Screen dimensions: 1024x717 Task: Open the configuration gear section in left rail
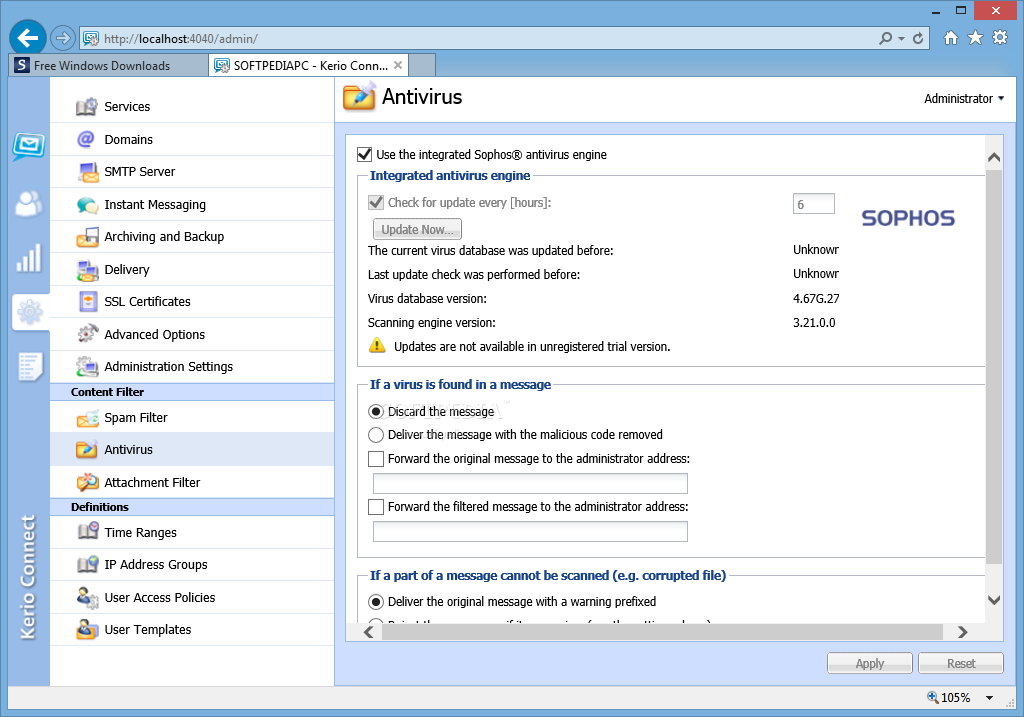[x=30, y=312]
